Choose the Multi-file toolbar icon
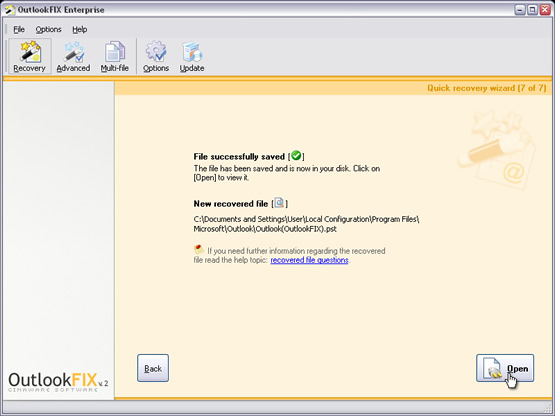The width and height of the screenshot is (555, 416). pyautogui.click(x=114, y=56)
